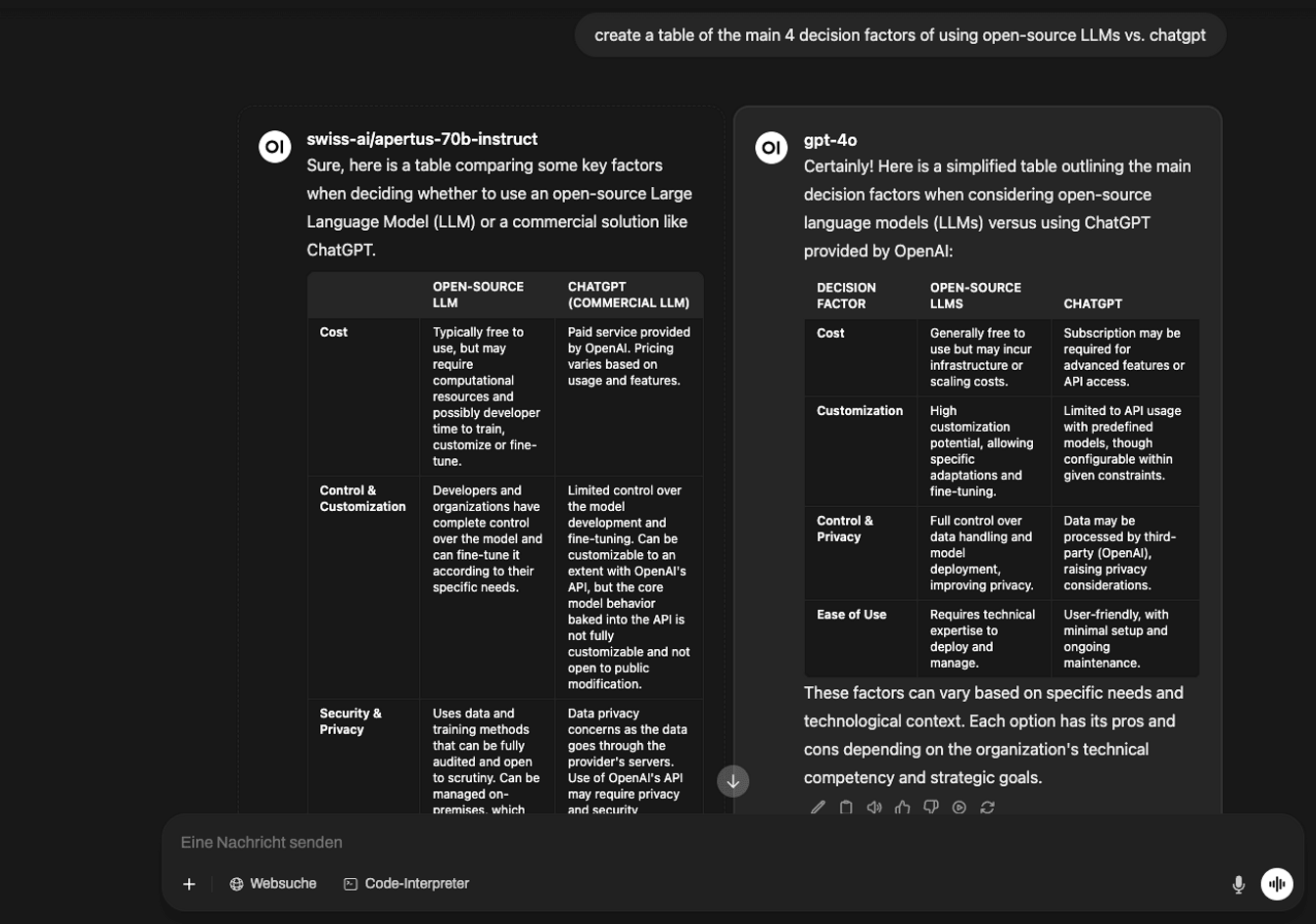
Task: Open voice call mode via the waveform icon
Action: [x=1278, y=884]
